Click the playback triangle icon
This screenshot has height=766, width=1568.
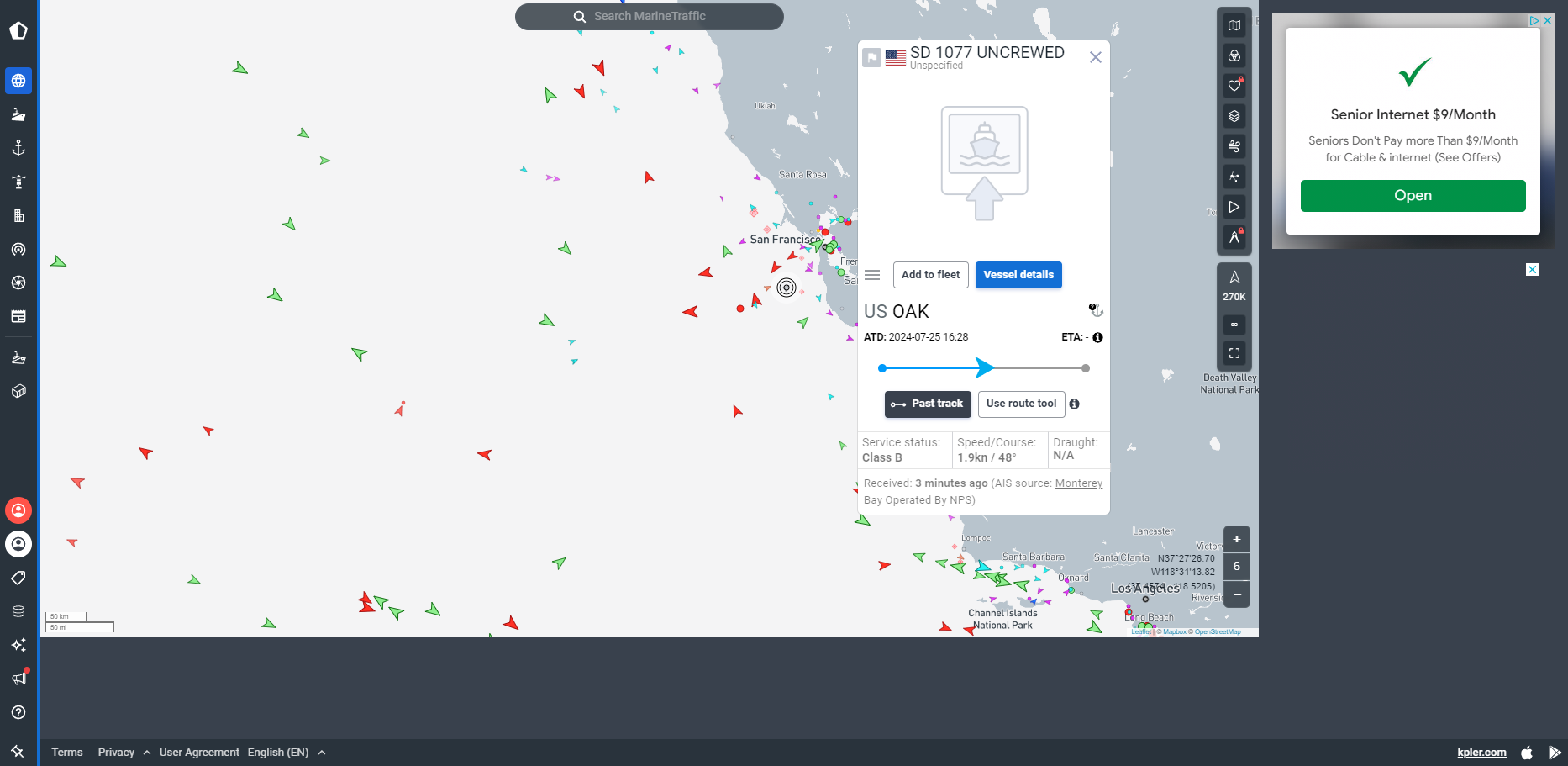(x=1234, y=207)
